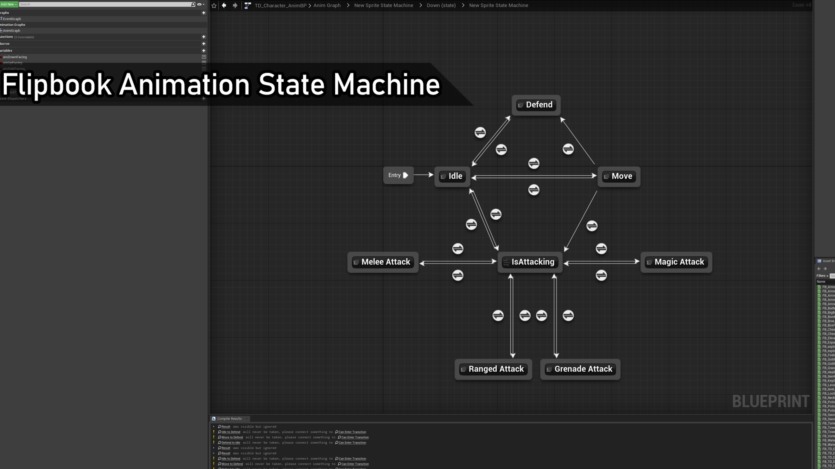This screenshot has height=469, width=835.
Task: Go forward with the right arrow navigation icon
Action: pos(235,5)
